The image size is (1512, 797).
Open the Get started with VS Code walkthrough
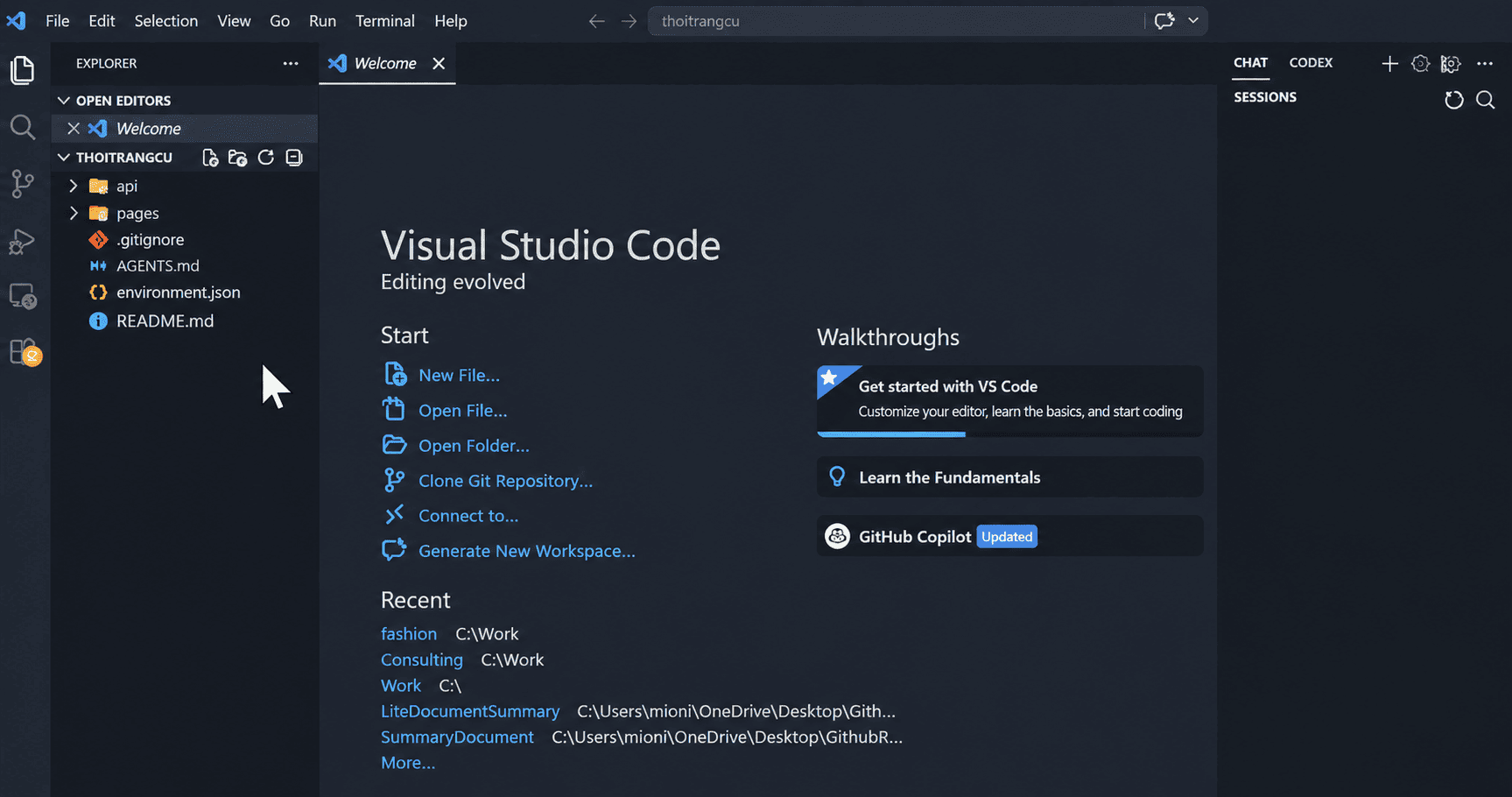pyautogui.click(x=1009, y=400)
